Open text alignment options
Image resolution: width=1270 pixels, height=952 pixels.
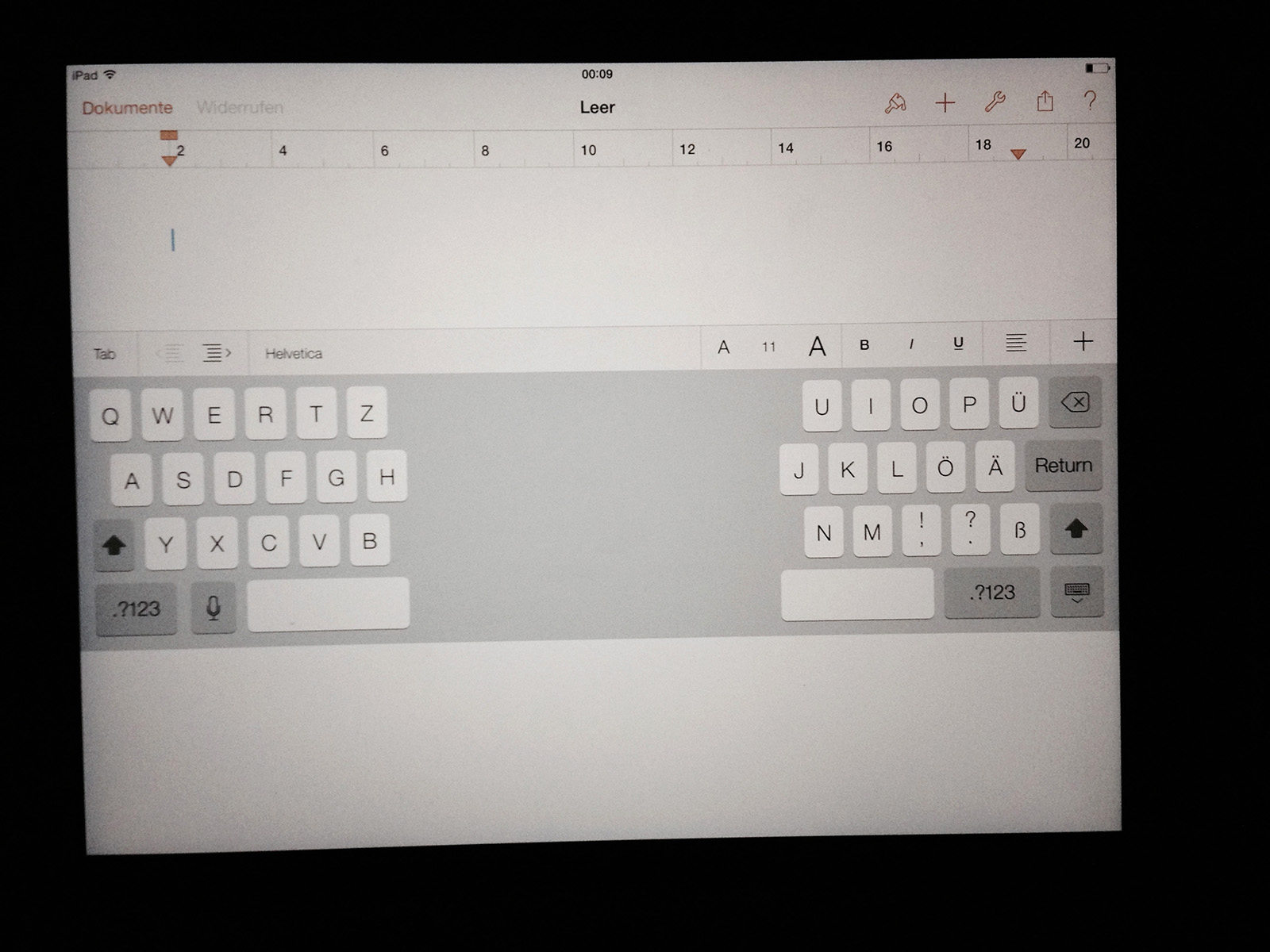pyautogui.click(x=1016, y=343)
